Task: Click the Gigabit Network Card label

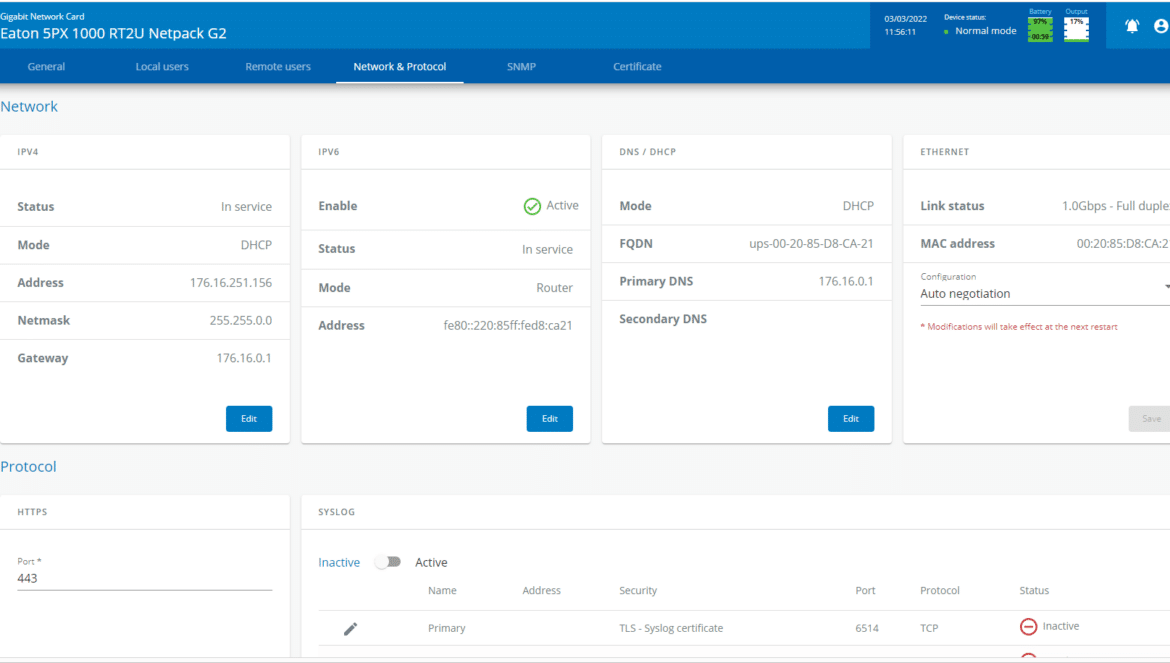Action: pyautogui.click(x=43, y=16)
